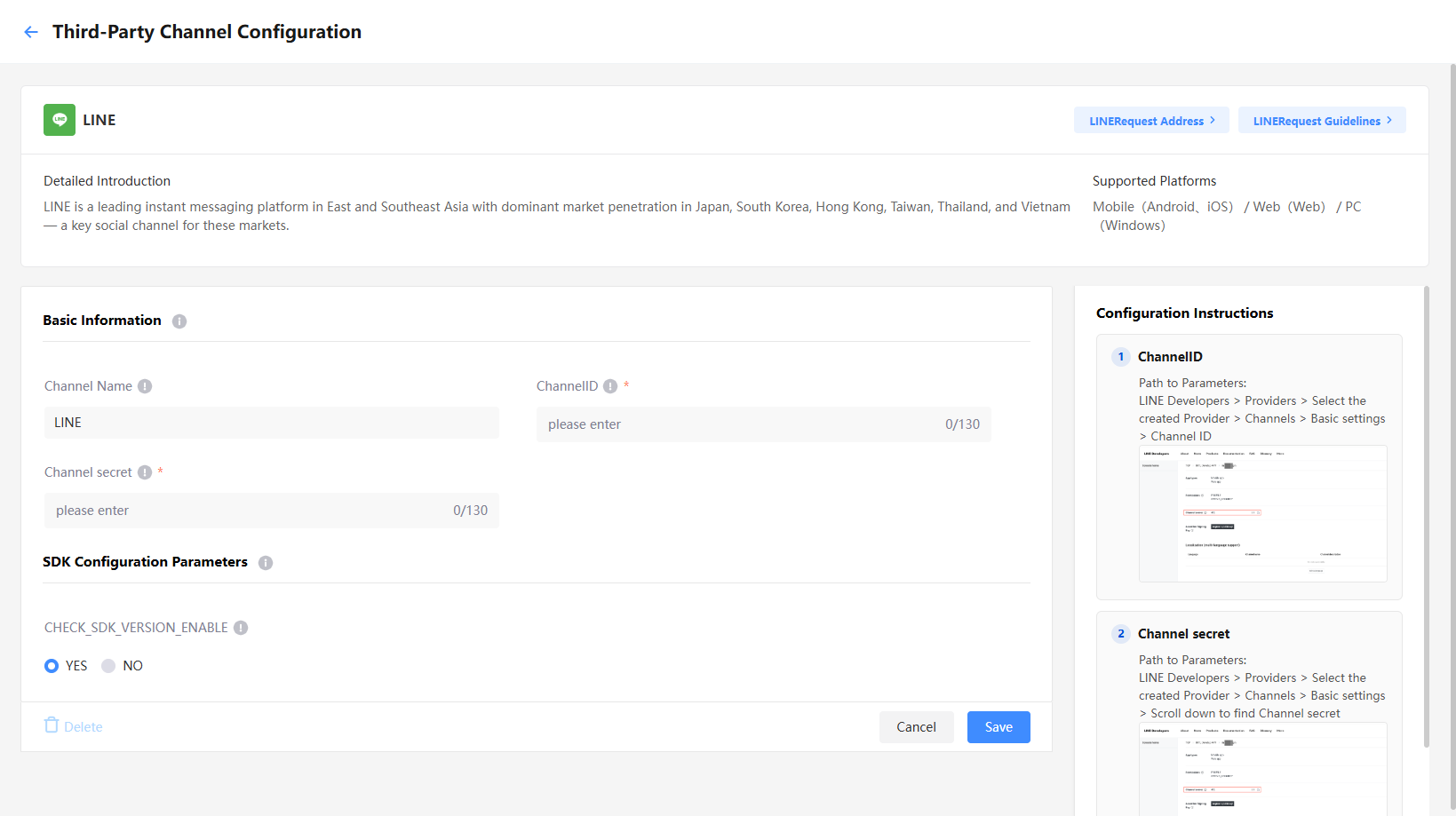The image size is (1456, 816).
Task: Focus the Channel Name input field
Action: (272, 423)
